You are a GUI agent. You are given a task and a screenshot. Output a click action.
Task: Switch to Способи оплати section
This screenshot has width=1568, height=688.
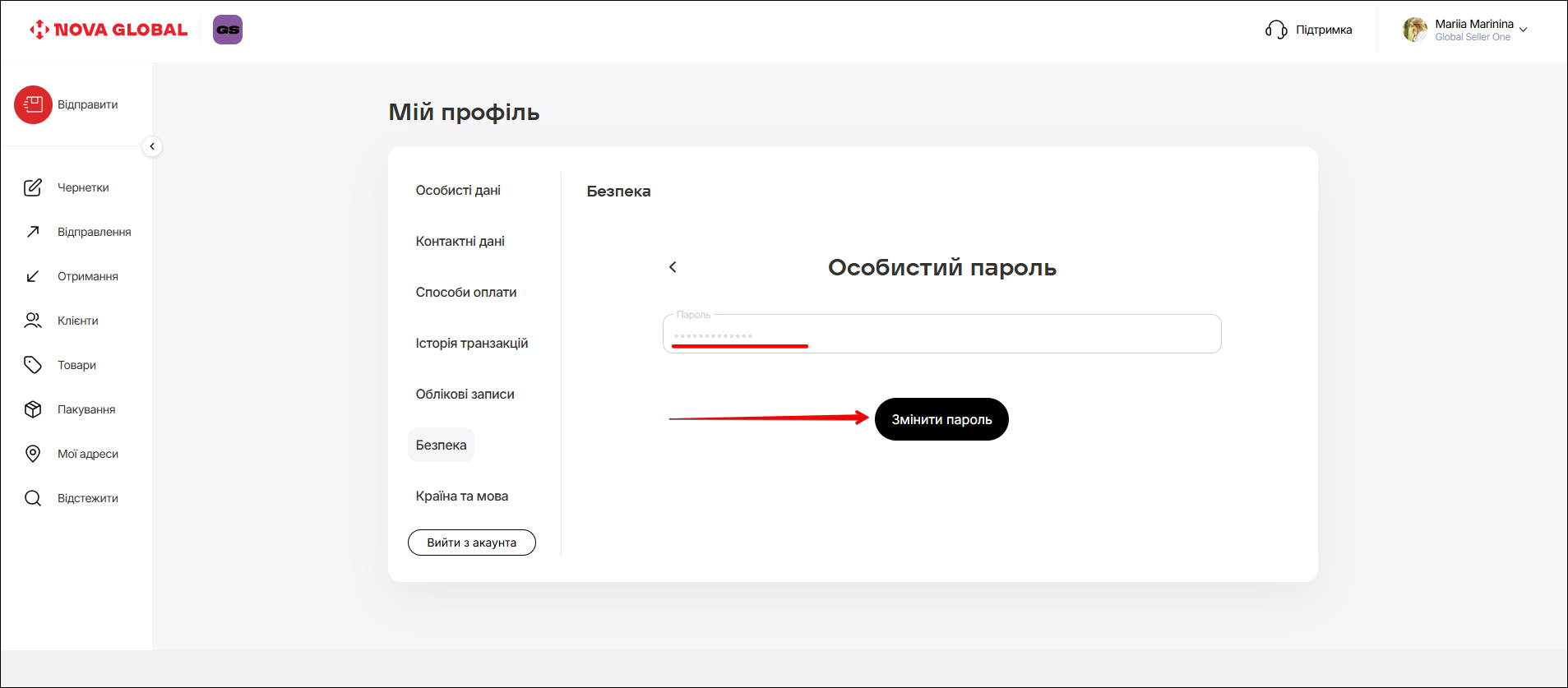point(466,292)
